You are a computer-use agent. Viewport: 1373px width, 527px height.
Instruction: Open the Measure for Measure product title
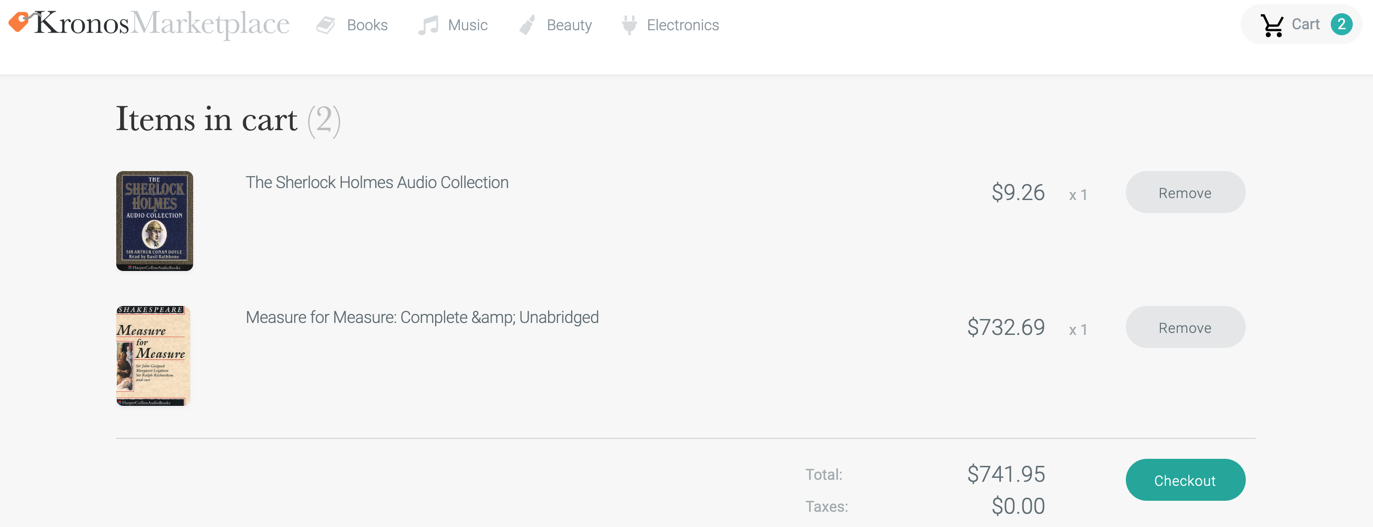pyautogui.click(x=422, y=318)
